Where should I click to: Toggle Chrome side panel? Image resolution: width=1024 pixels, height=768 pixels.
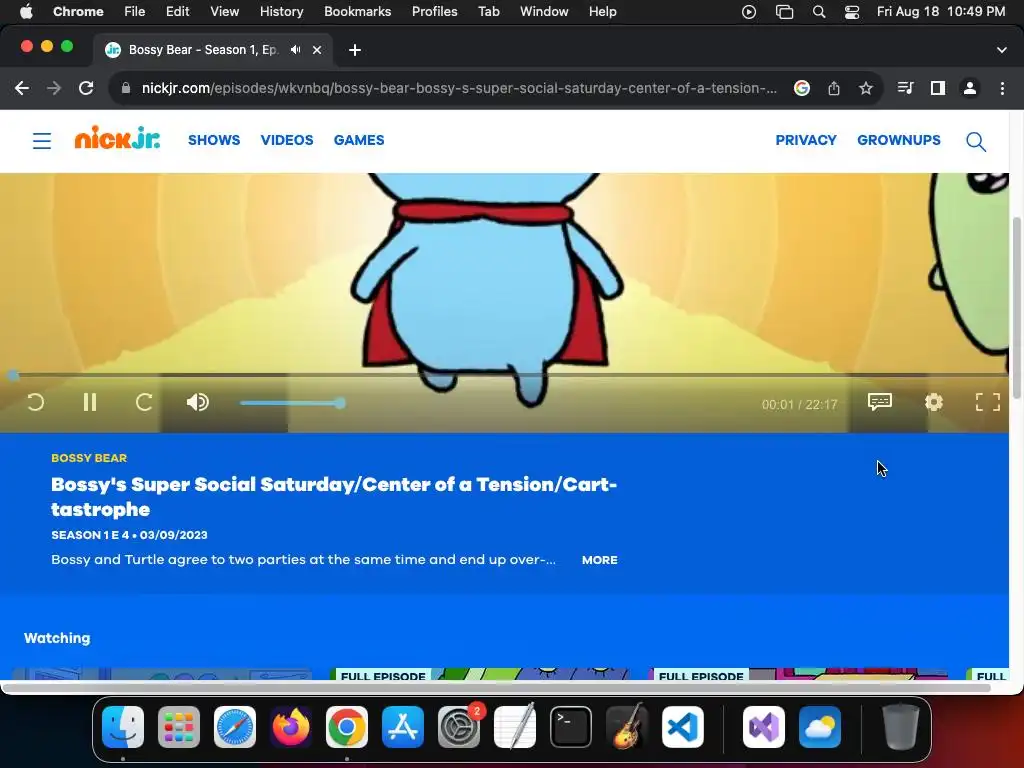(x=938, y=88)
